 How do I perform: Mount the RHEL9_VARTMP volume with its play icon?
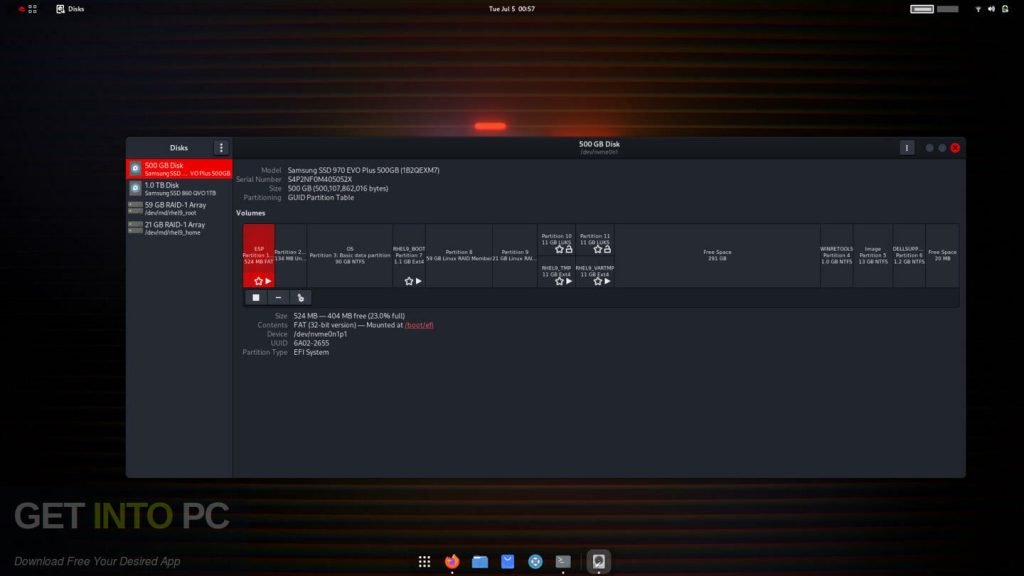607,281
